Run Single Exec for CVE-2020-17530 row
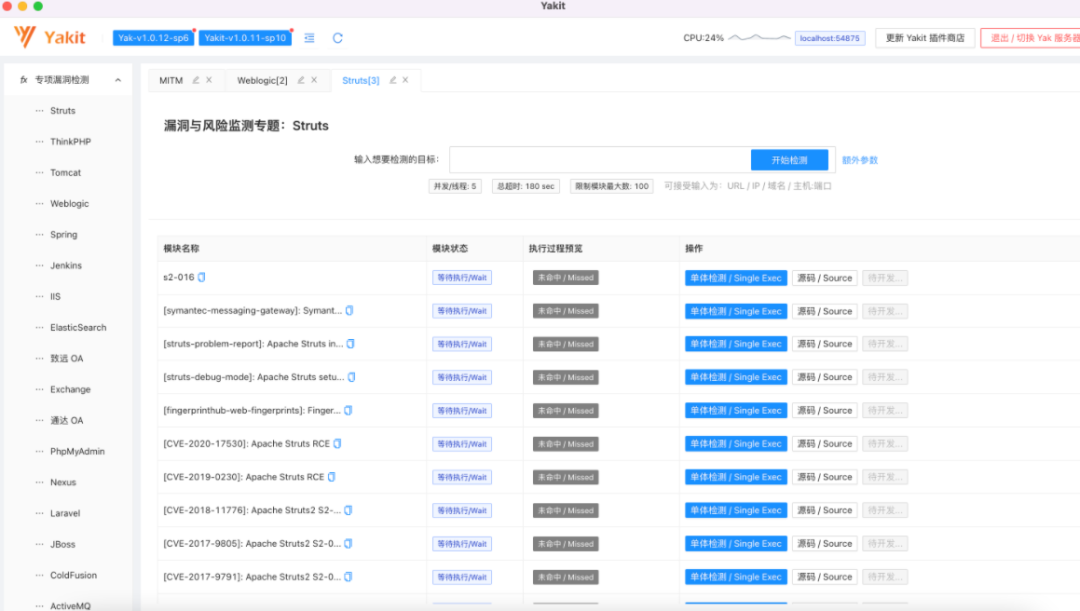The height and width of the screenshot is (611, 1080). coord(736,444)
